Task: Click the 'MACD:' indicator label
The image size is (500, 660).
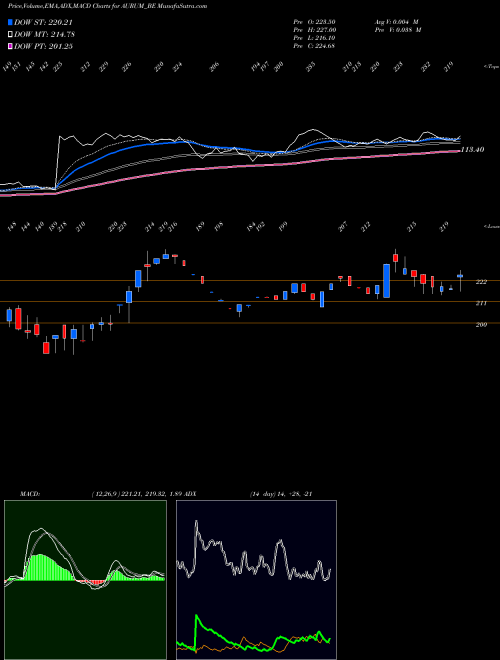Action: (30, 494)
